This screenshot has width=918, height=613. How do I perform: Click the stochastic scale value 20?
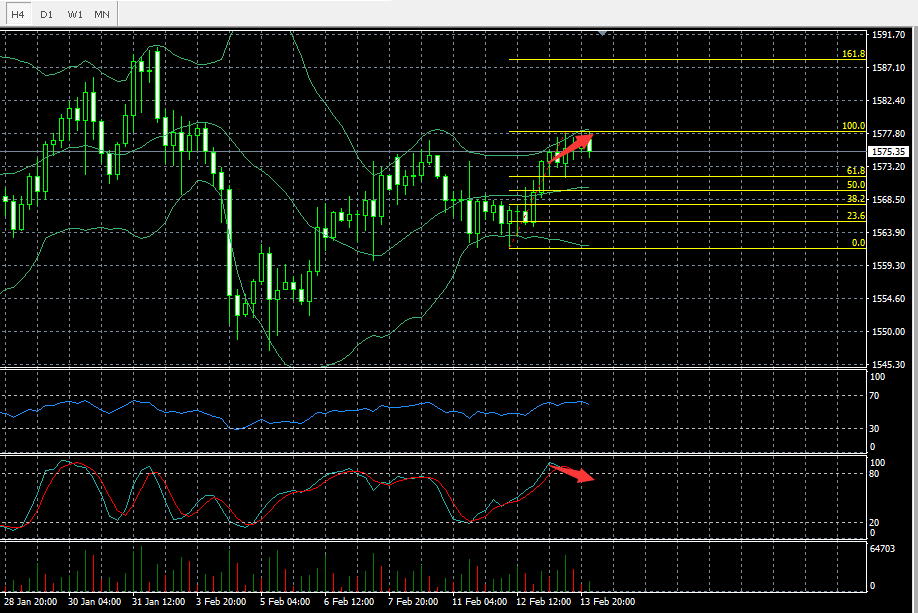pyautogui.click(x=874, y=523)
